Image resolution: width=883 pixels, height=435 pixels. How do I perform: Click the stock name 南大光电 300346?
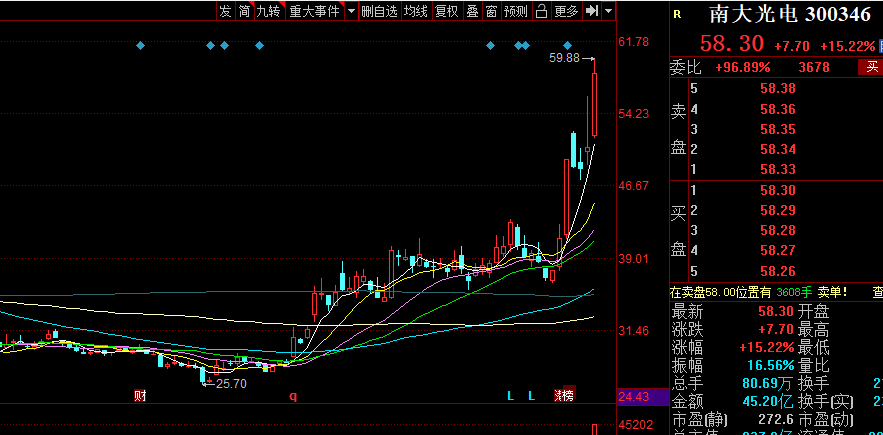[790, 15]
